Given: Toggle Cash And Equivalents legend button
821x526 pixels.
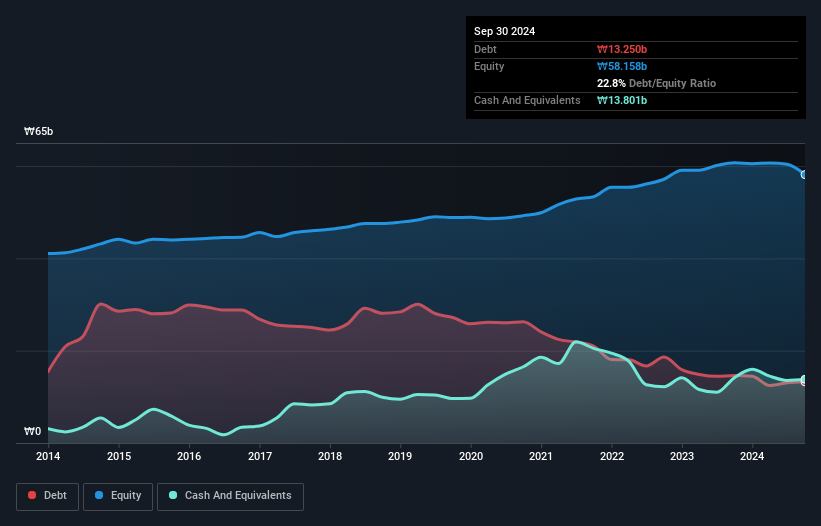Looking at the screenshot, I should click(230, 496).
